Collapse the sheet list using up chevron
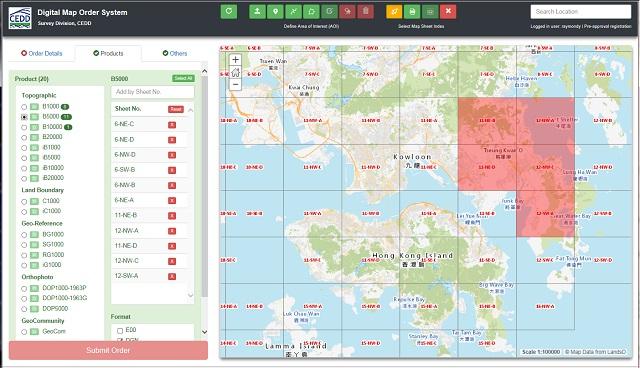Viewport: 640px width, 368px height. point(191,110)
